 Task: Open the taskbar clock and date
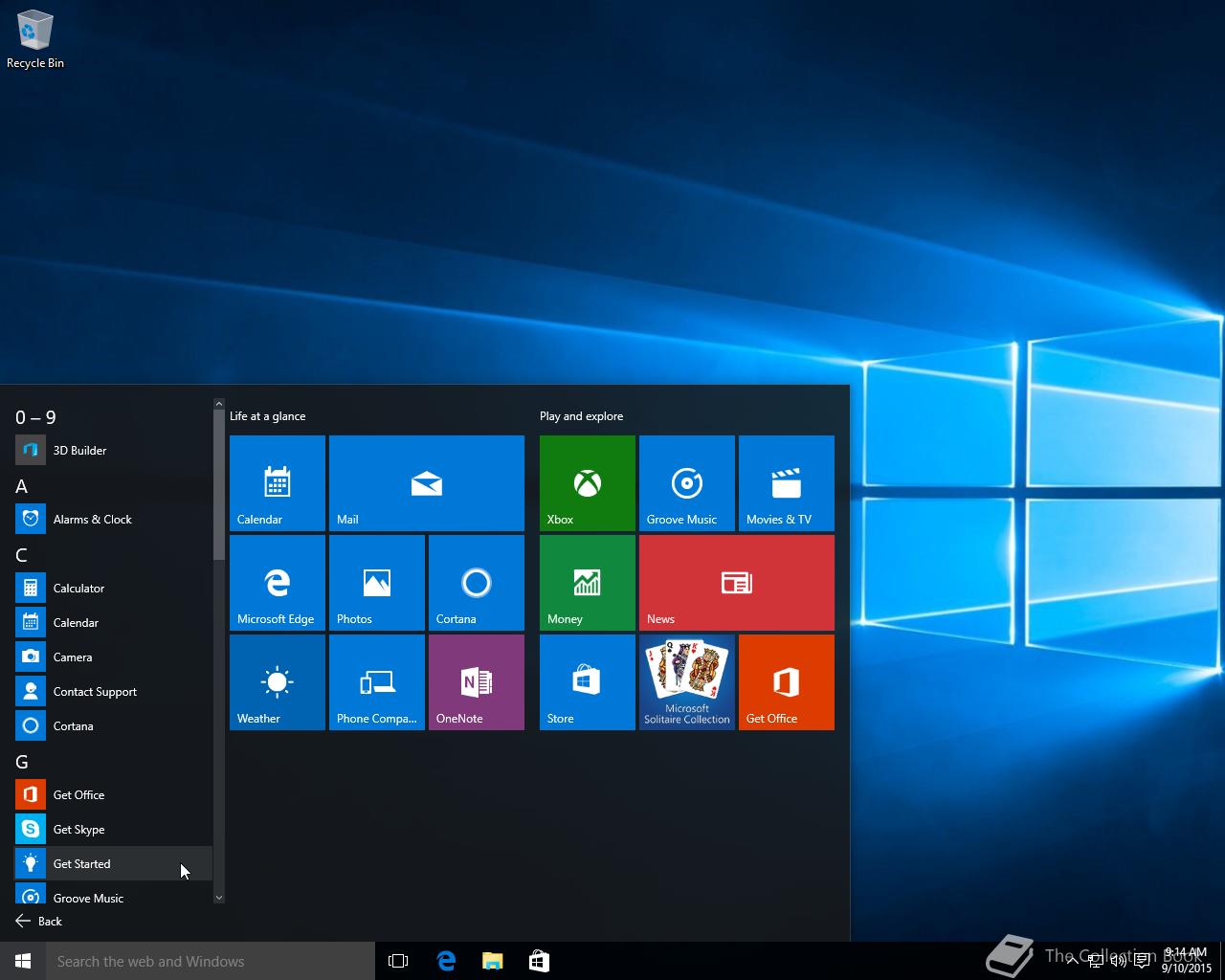click(x=1186, y=961)
